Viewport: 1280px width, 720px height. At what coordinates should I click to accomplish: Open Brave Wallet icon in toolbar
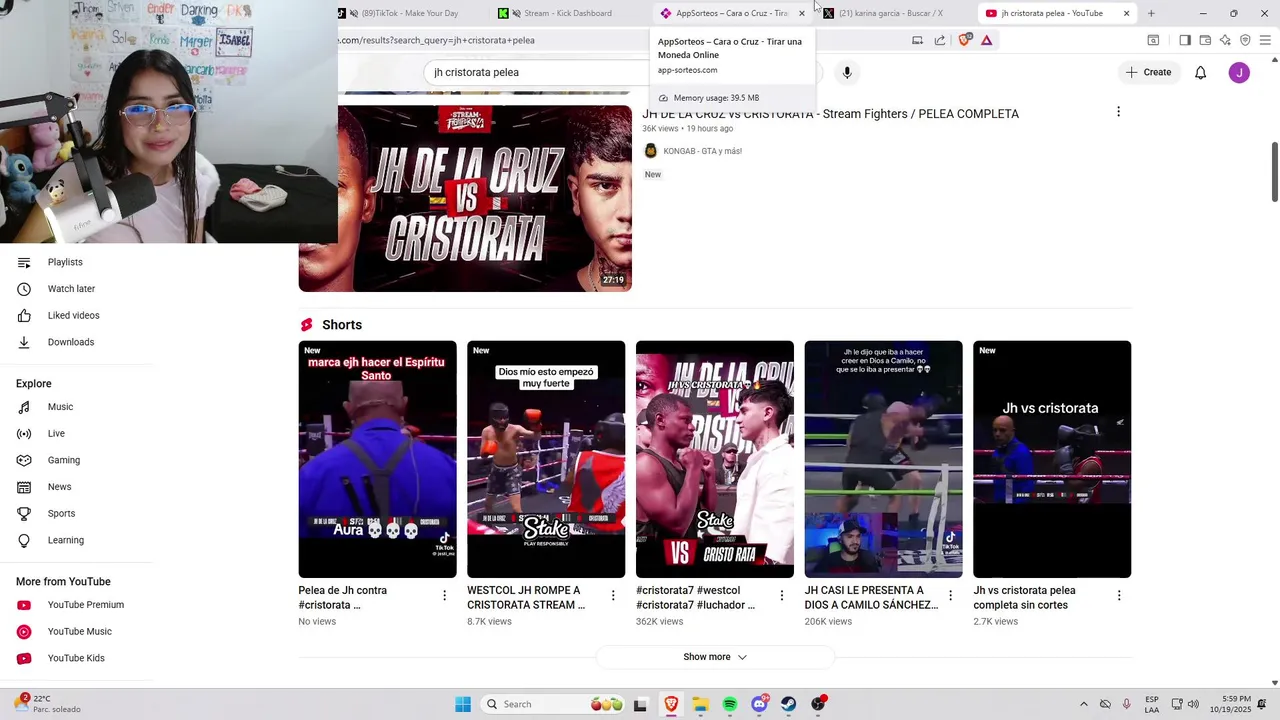point(1205,40)
